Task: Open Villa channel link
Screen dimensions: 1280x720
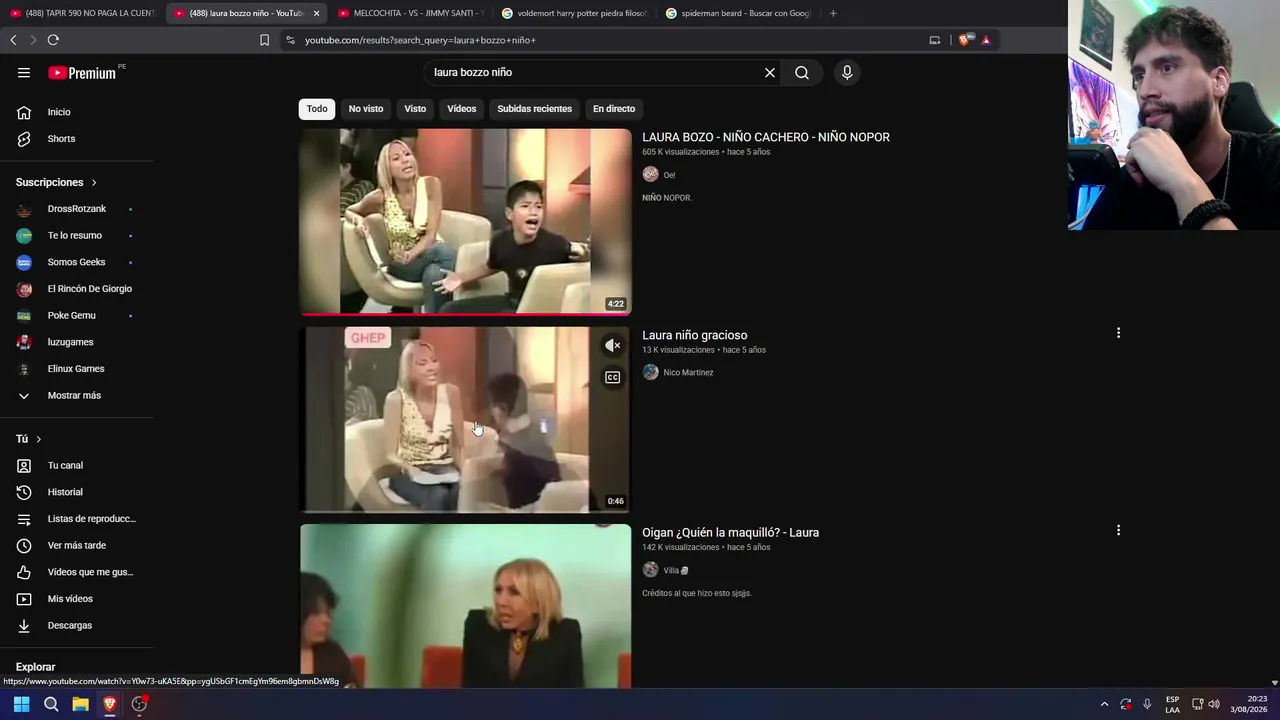Action: 676,571
